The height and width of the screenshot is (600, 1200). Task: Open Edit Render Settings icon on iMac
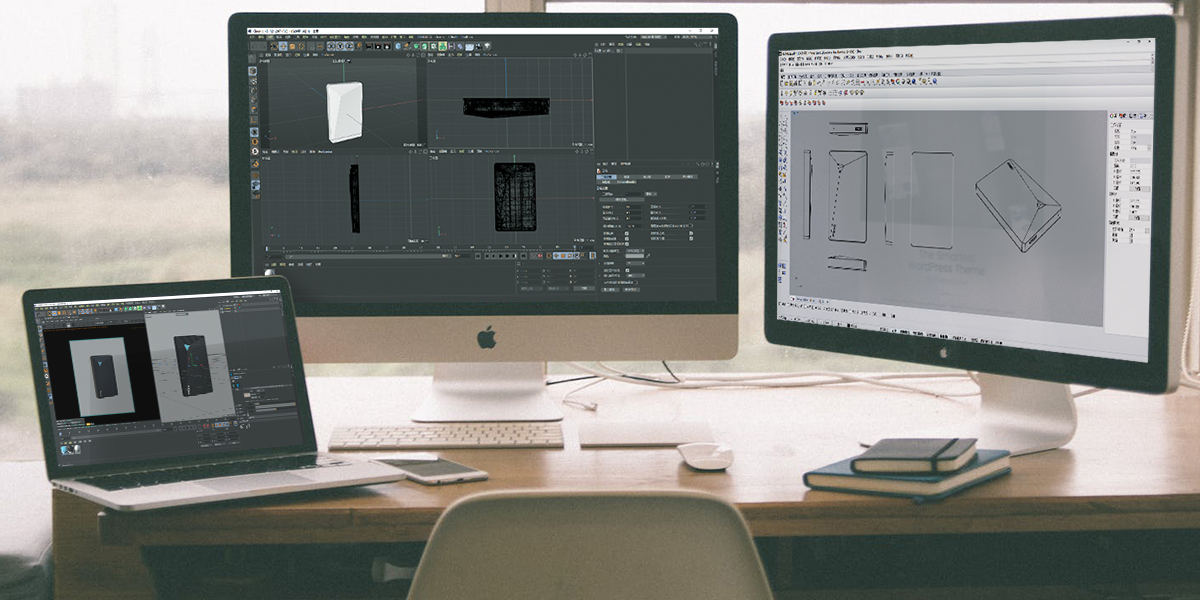point(387,46)
